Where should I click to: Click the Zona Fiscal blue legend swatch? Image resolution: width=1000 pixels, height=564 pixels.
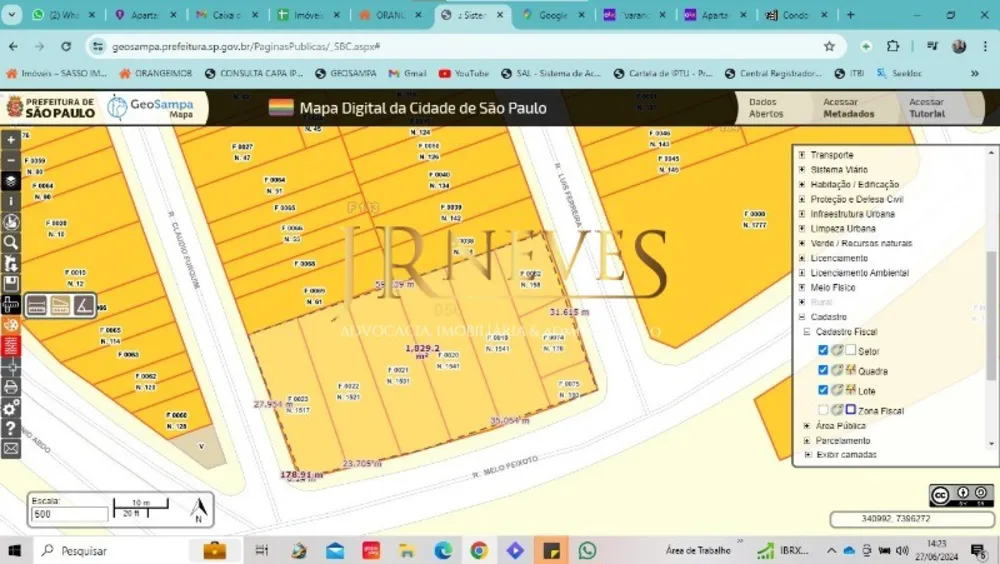coord(851,410)
